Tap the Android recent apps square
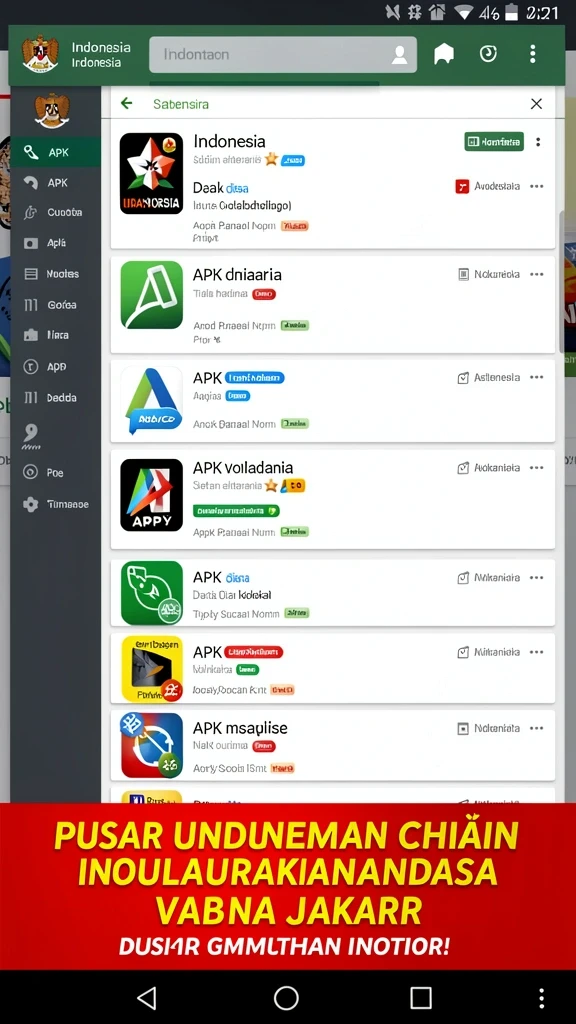The height and width of the screenshot is (1024, 576). [x=421, y=998]
